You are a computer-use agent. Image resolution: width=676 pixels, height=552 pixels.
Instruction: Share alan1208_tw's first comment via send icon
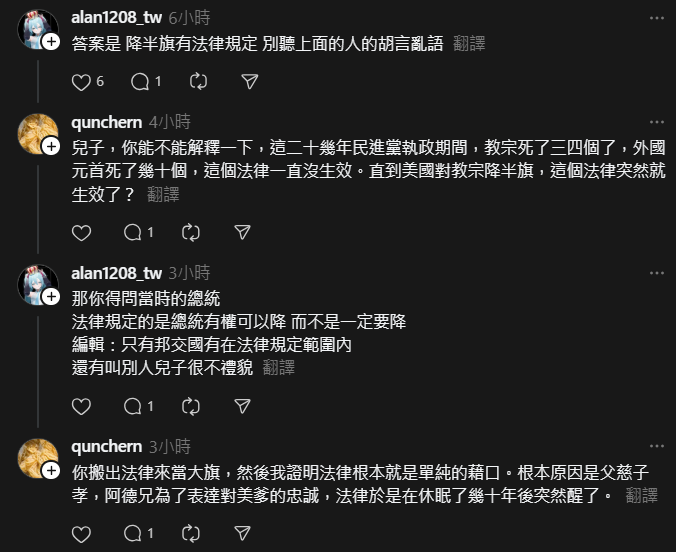(x=250, y=82)
